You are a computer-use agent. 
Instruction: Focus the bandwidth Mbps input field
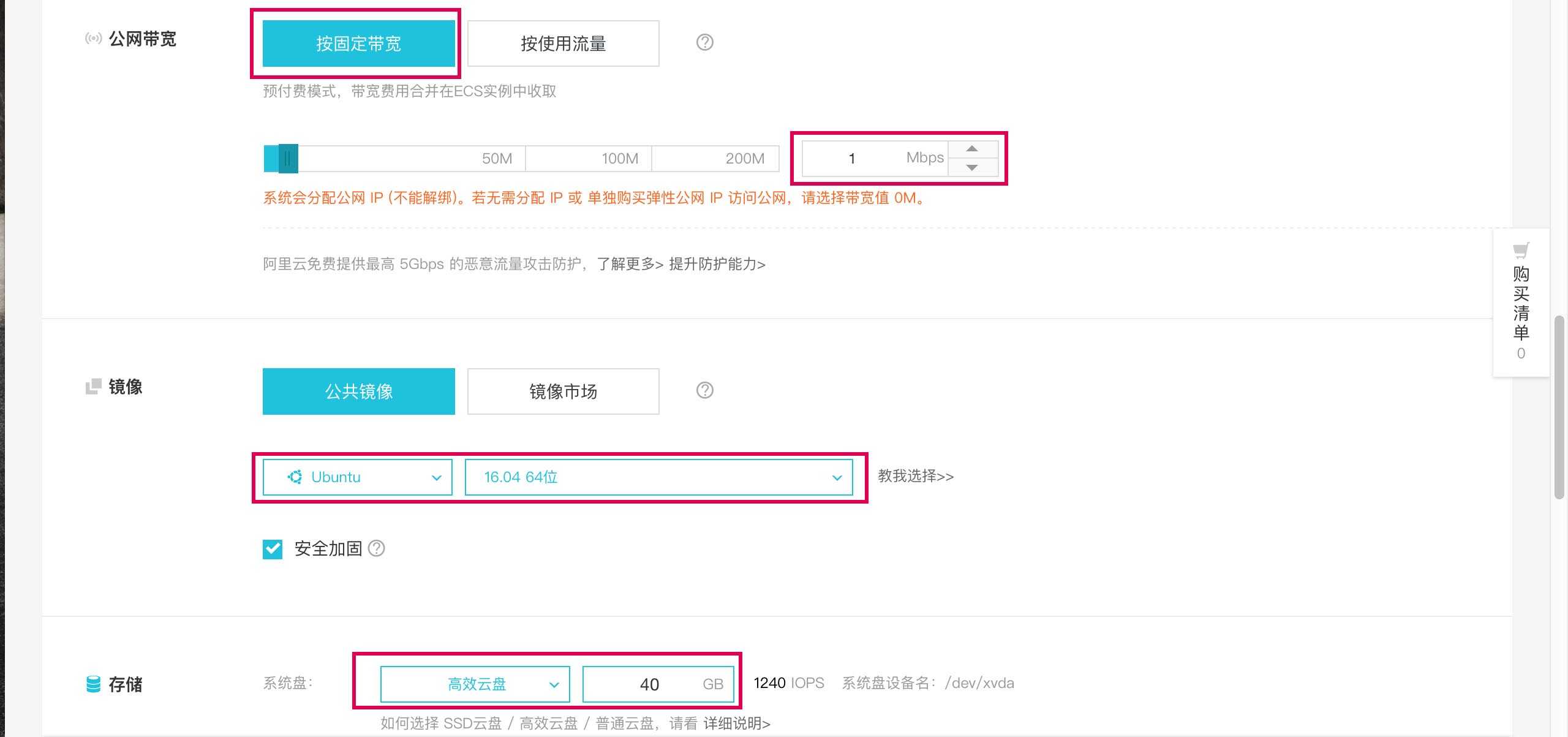[875, 159]
